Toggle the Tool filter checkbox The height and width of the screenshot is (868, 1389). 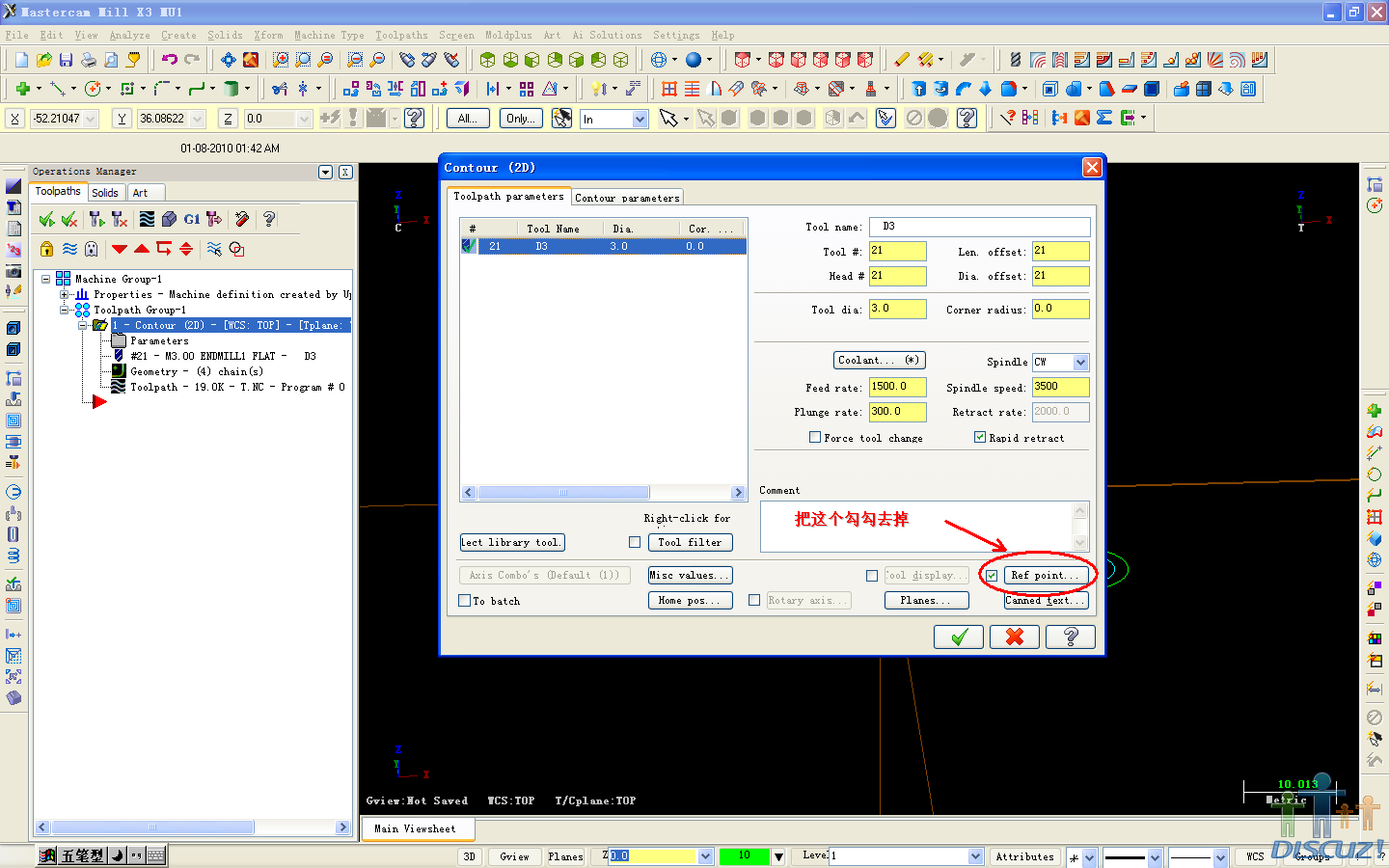(x=635, y=543)
